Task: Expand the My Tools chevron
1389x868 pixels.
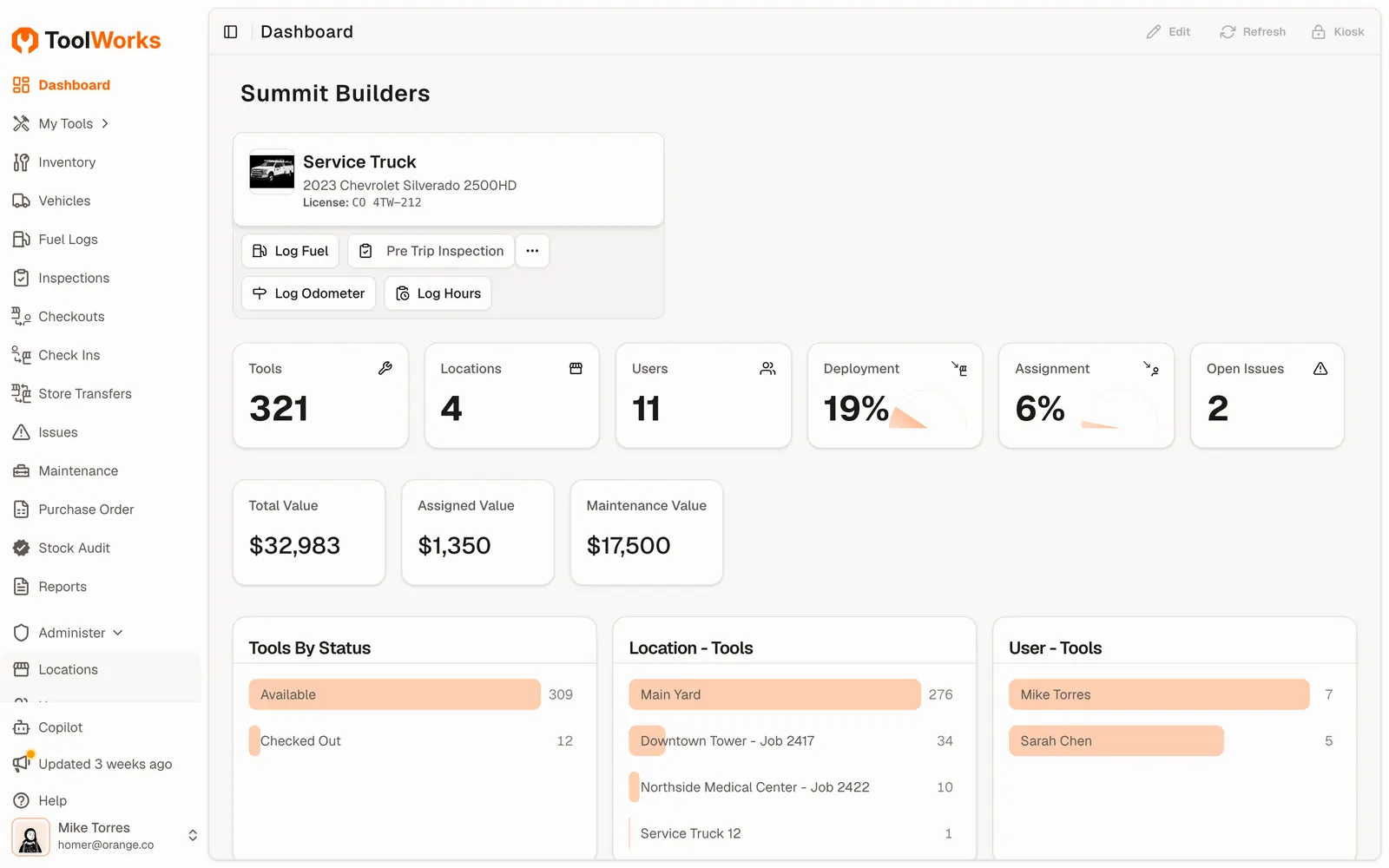Action: tap(105, 123)
